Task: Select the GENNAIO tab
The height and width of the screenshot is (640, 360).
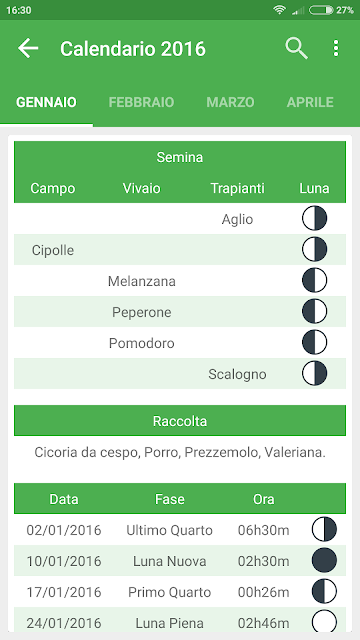Action: 46,102
